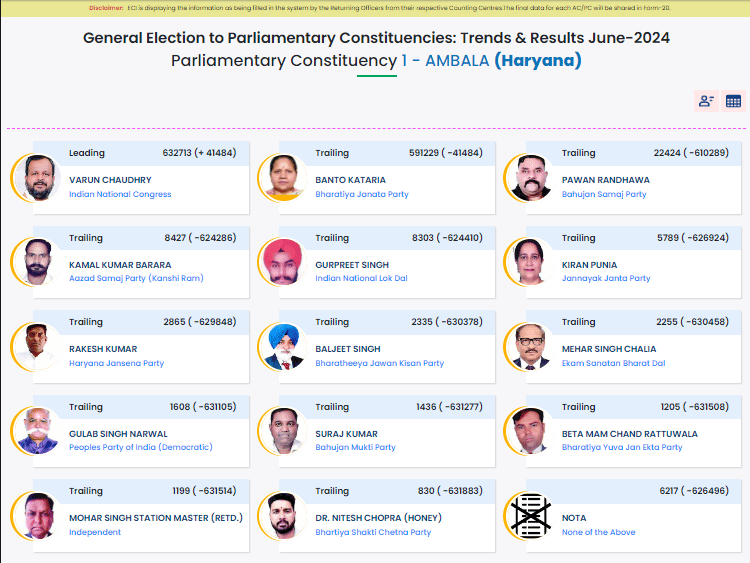Switch to candidate card view icon
Screen dimensions: 750x563
click(x=706, y=101)
